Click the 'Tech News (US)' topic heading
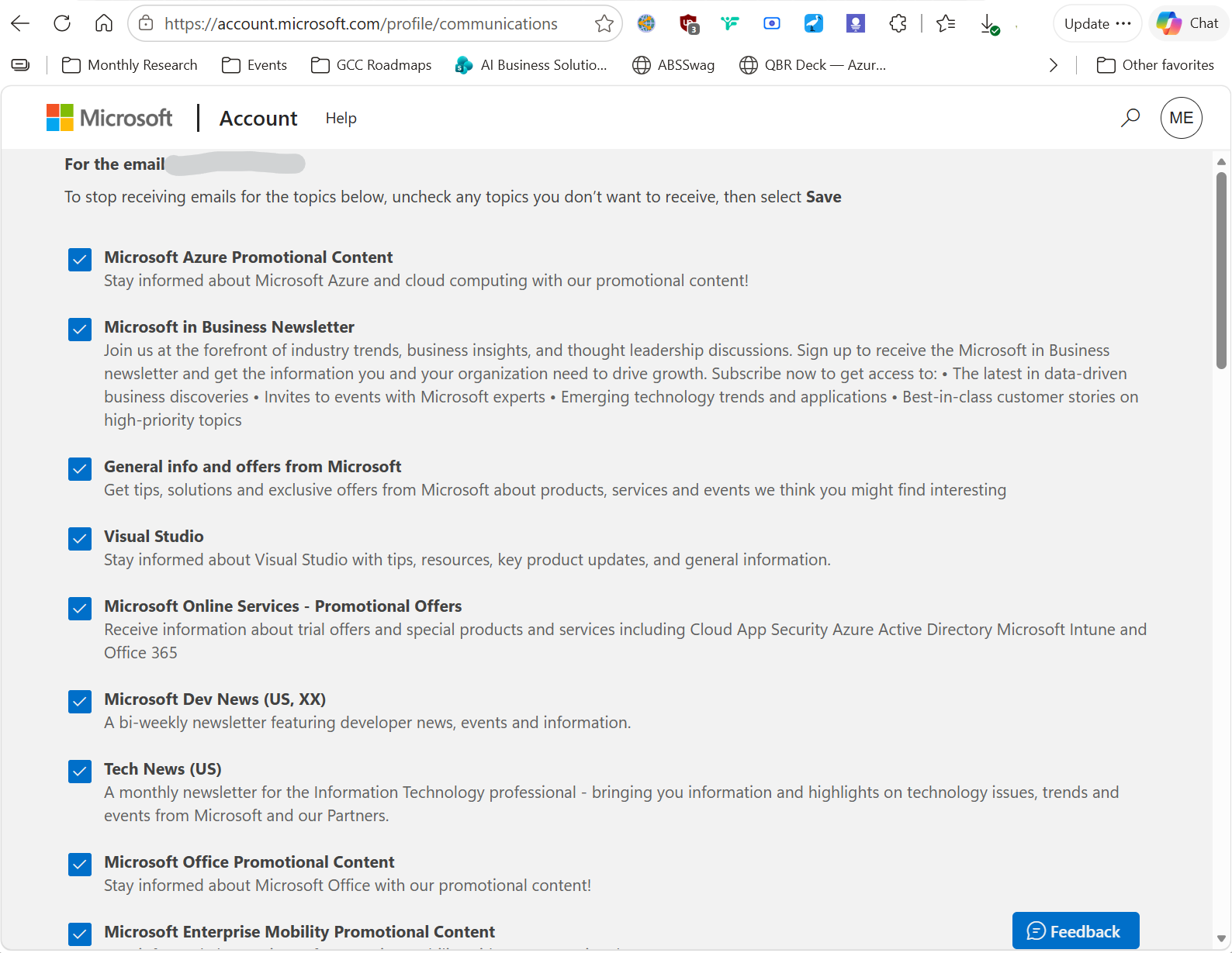Viewport: 1232px width, 953px height. tap(163, 769)
